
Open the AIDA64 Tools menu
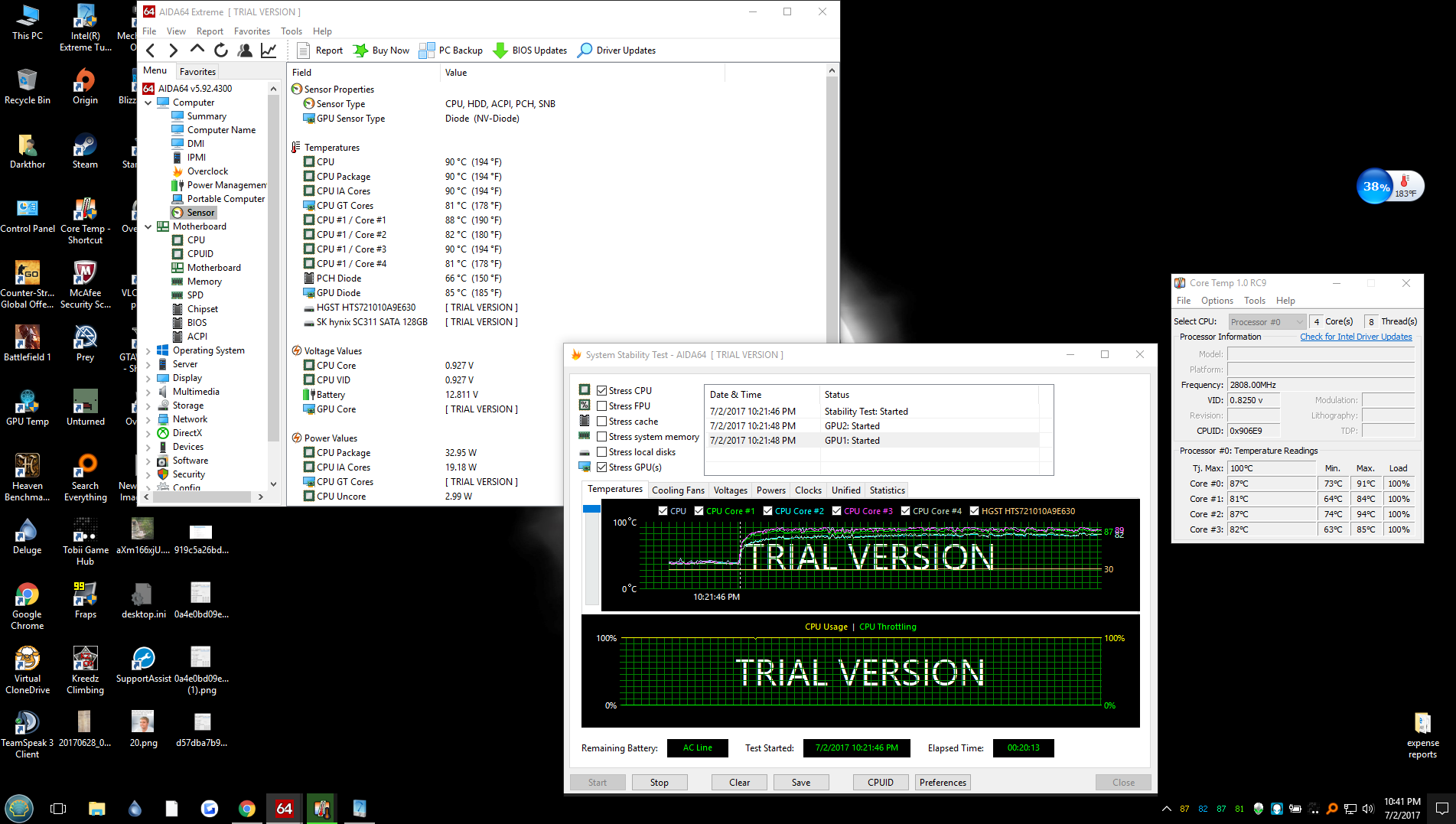[292, 31]
